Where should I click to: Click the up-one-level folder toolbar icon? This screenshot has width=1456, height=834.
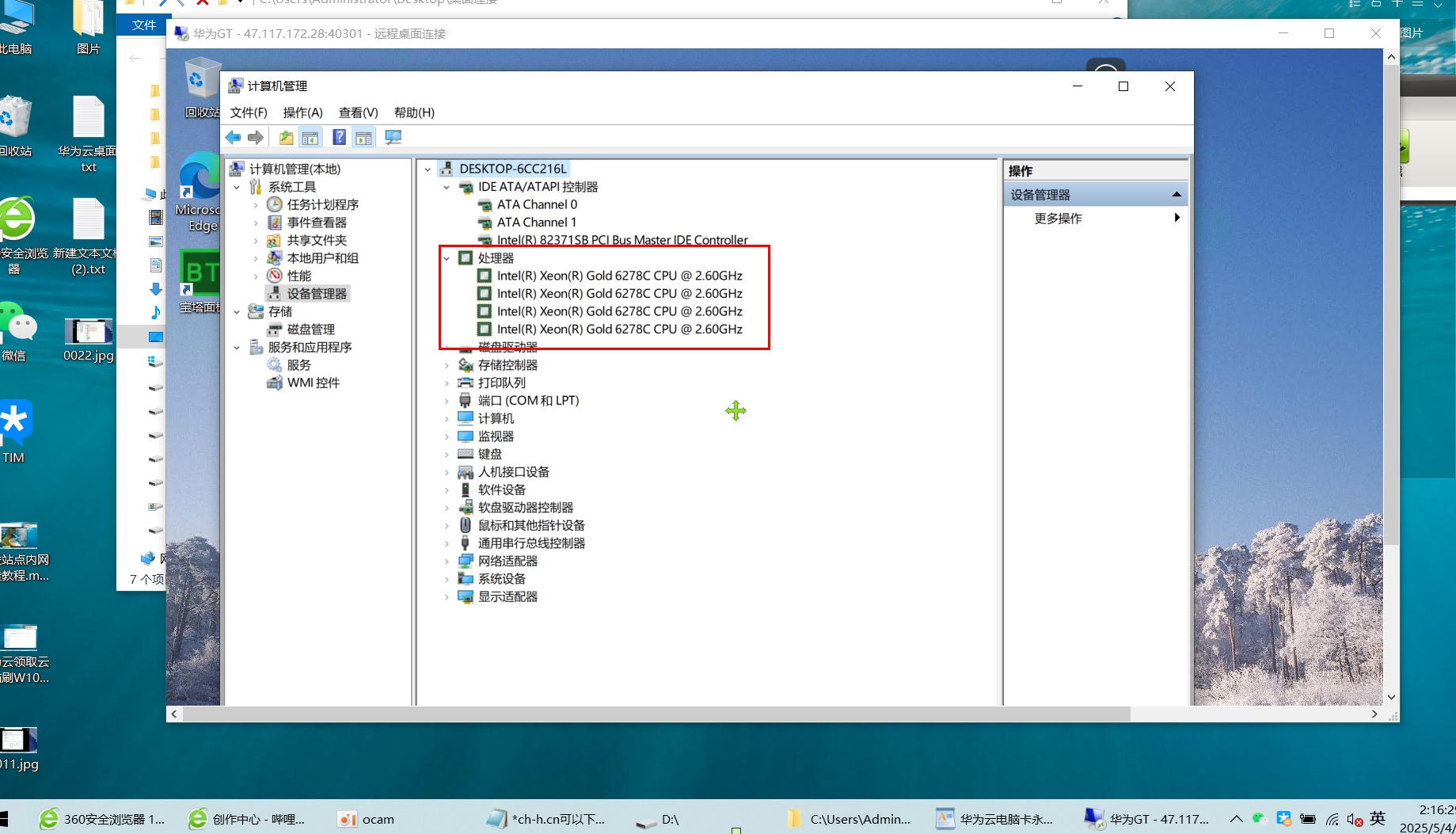click(286, 138)
